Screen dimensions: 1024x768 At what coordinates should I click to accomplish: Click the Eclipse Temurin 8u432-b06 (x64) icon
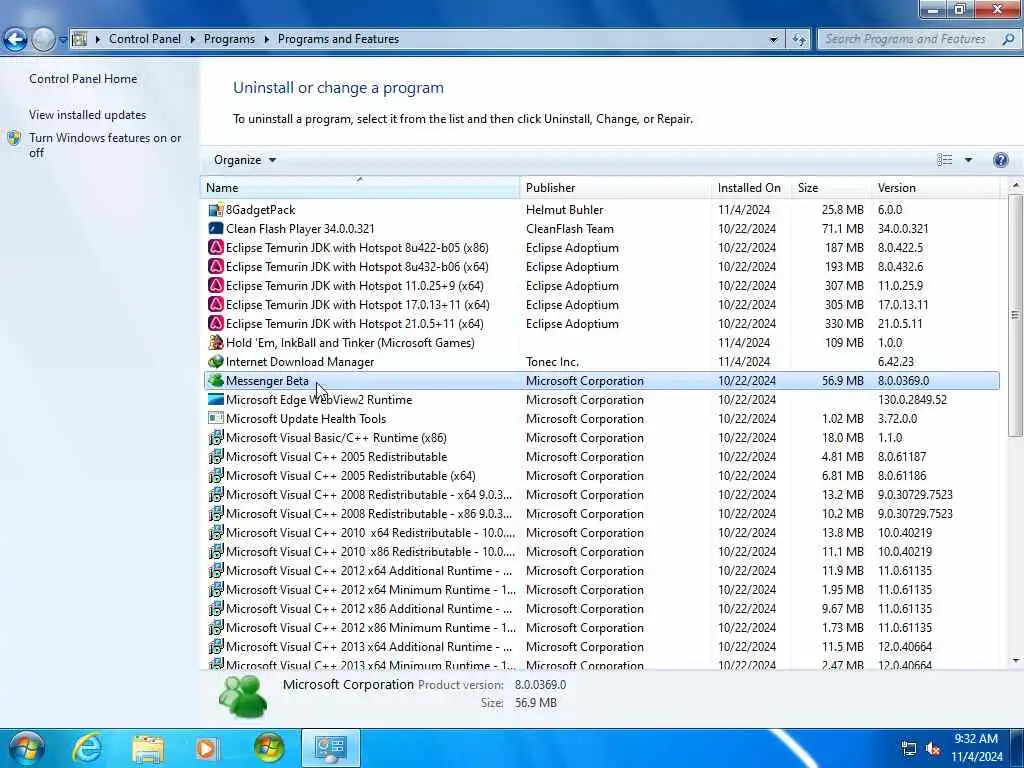coord(216,266)
